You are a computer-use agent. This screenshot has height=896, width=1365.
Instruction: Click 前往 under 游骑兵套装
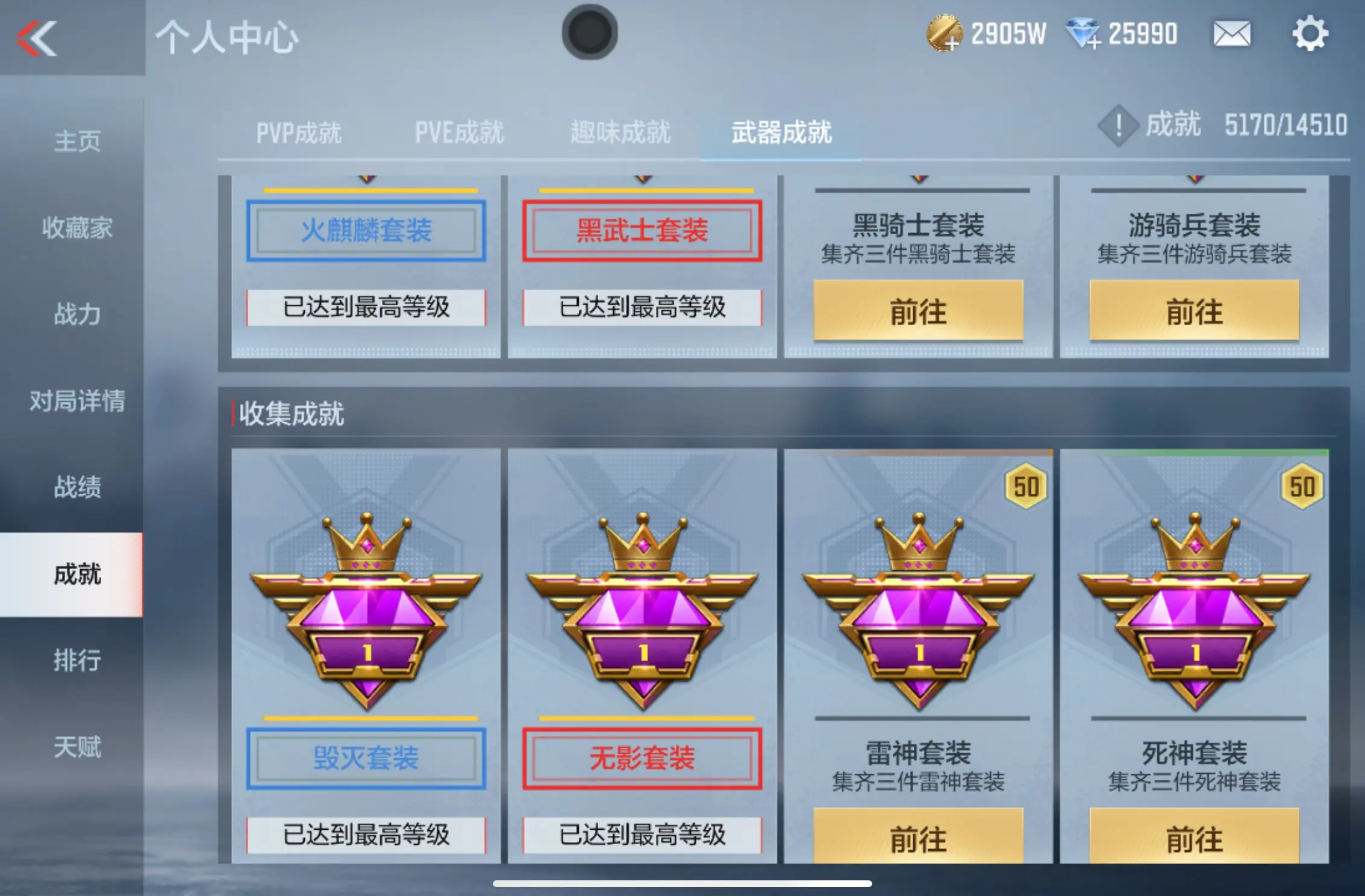[1194, 311]
